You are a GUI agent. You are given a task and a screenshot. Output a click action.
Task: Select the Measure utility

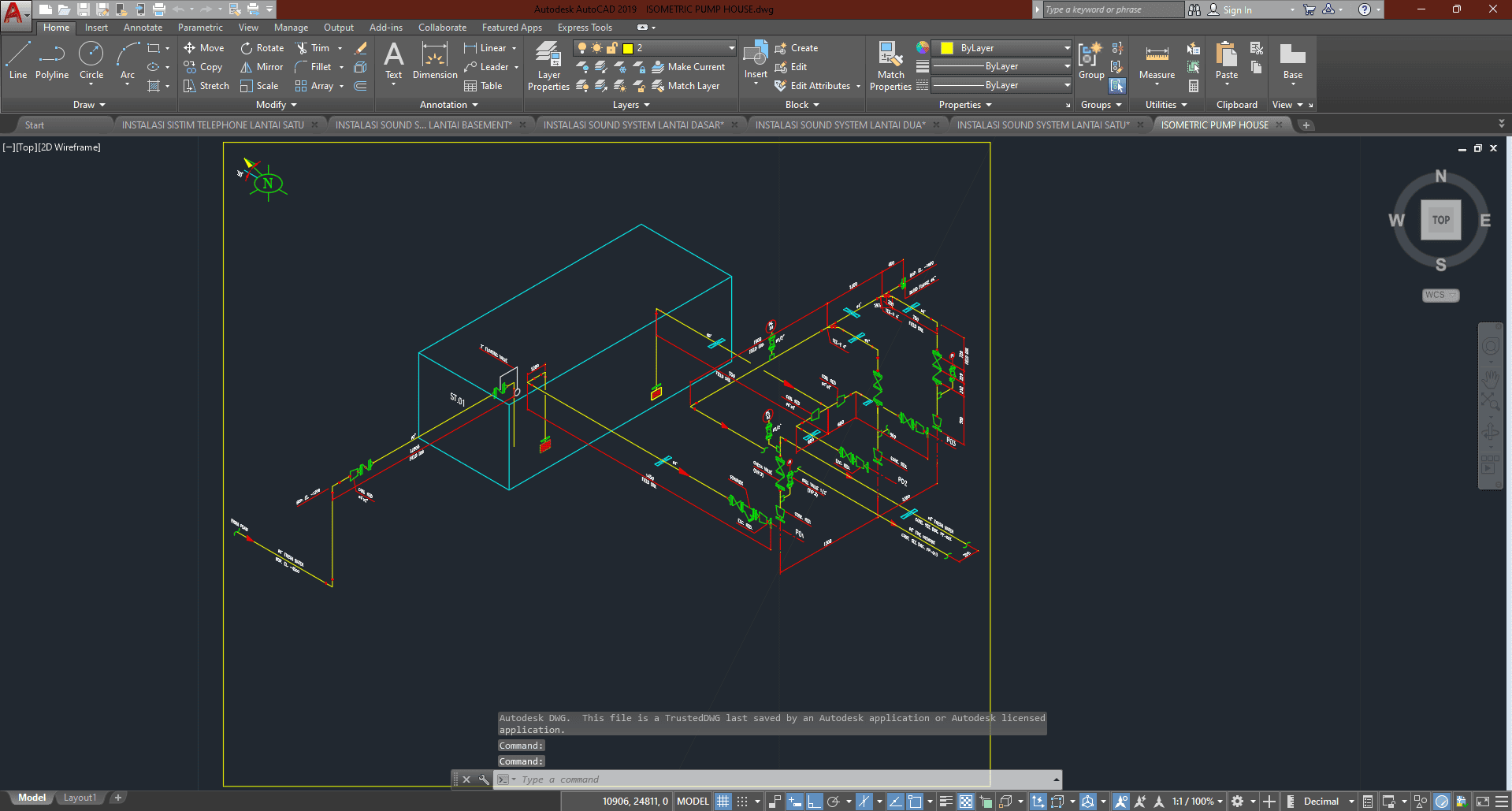1157,61
